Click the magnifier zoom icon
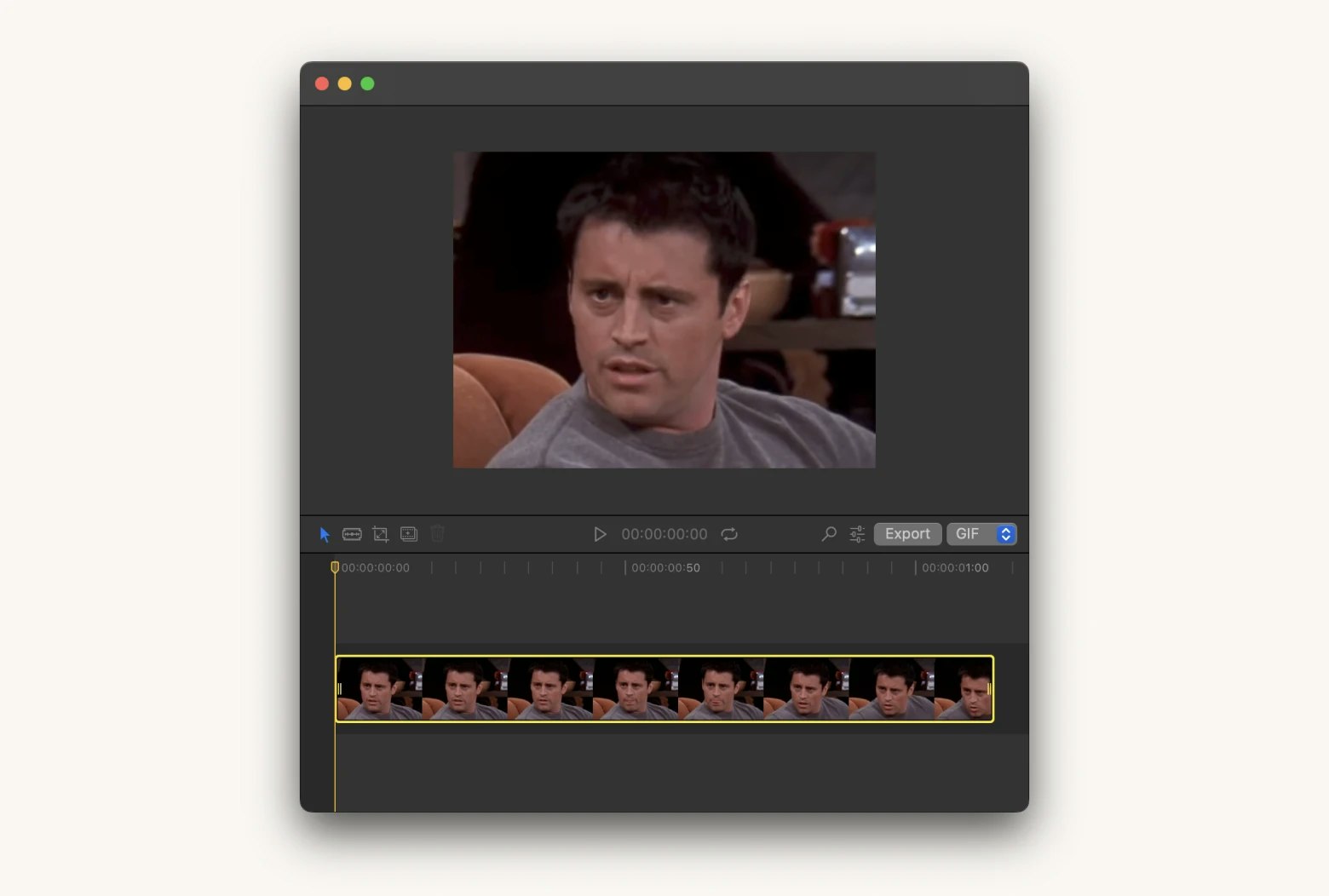 click(829, 534)
